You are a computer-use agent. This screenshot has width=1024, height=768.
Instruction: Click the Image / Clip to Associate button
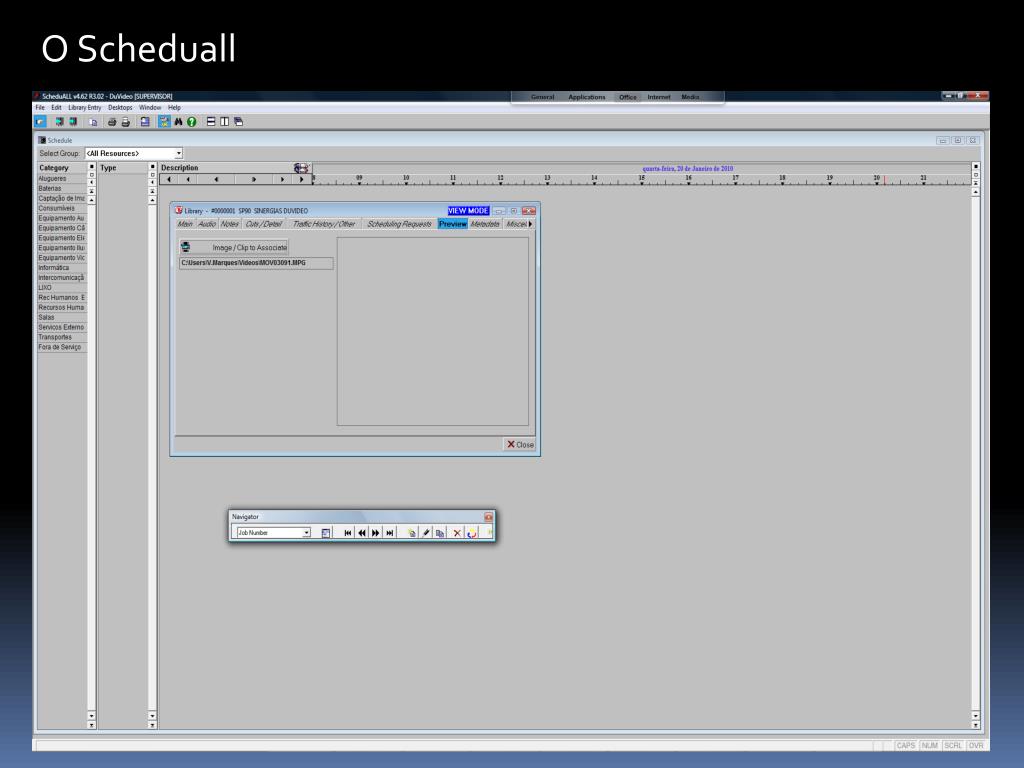[x=234, y=248]
